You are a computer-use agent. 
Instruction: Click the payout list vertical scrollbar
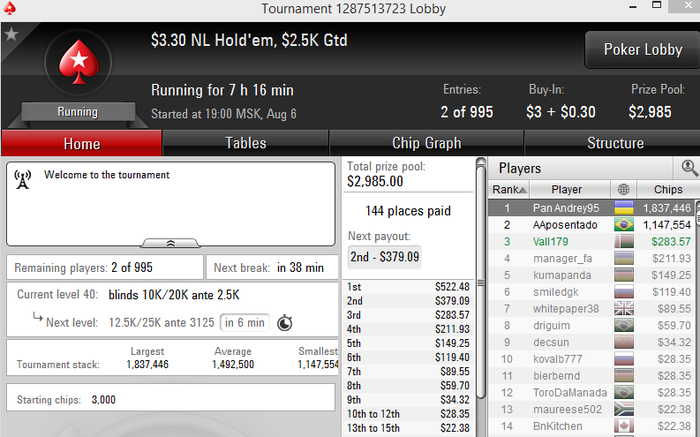pyautogui.click(x=481, y=283)
